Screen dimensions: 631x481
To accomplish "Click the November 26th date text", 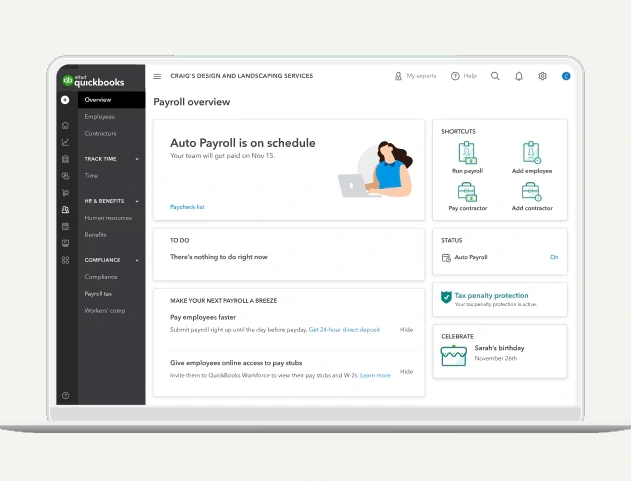I will pyautogui.click(x=496, y=358).
